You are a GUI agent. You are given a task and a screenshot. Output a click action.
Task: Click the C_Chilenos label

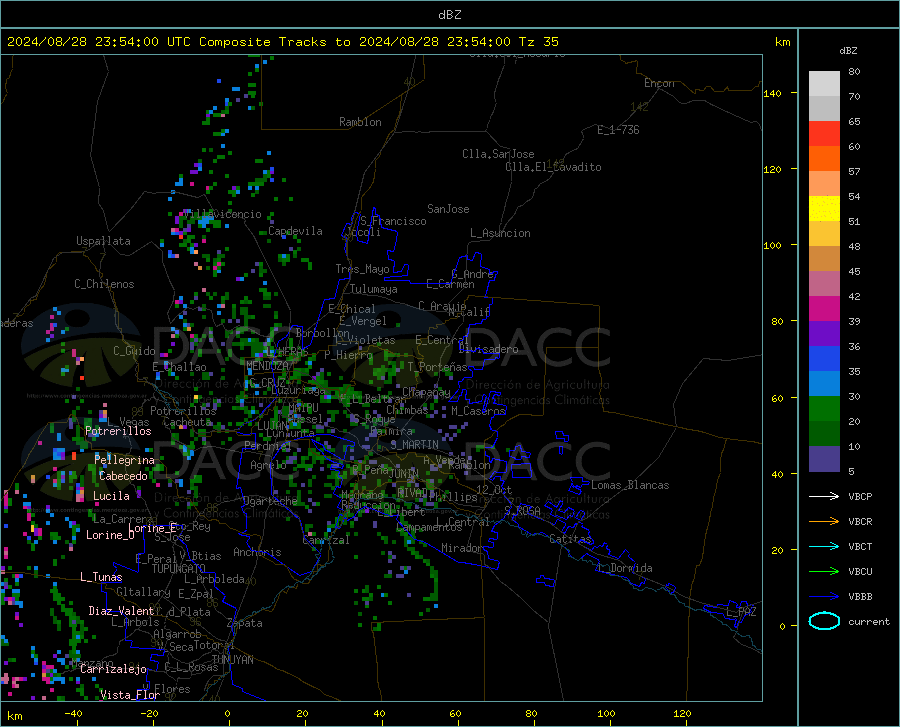point(104,284)
